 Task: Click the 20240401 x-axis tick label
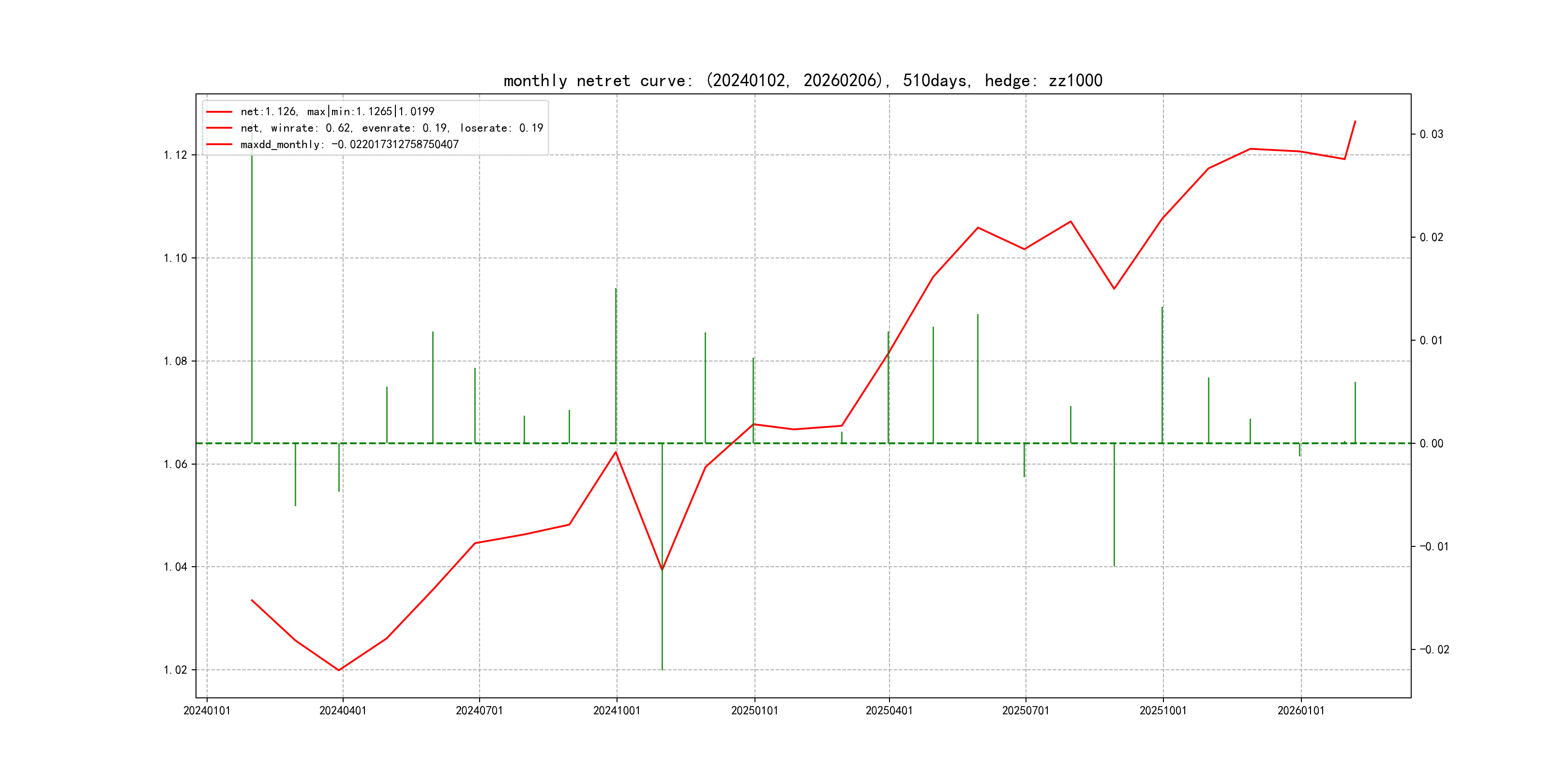pyautogui.click(x=343, y=711)
